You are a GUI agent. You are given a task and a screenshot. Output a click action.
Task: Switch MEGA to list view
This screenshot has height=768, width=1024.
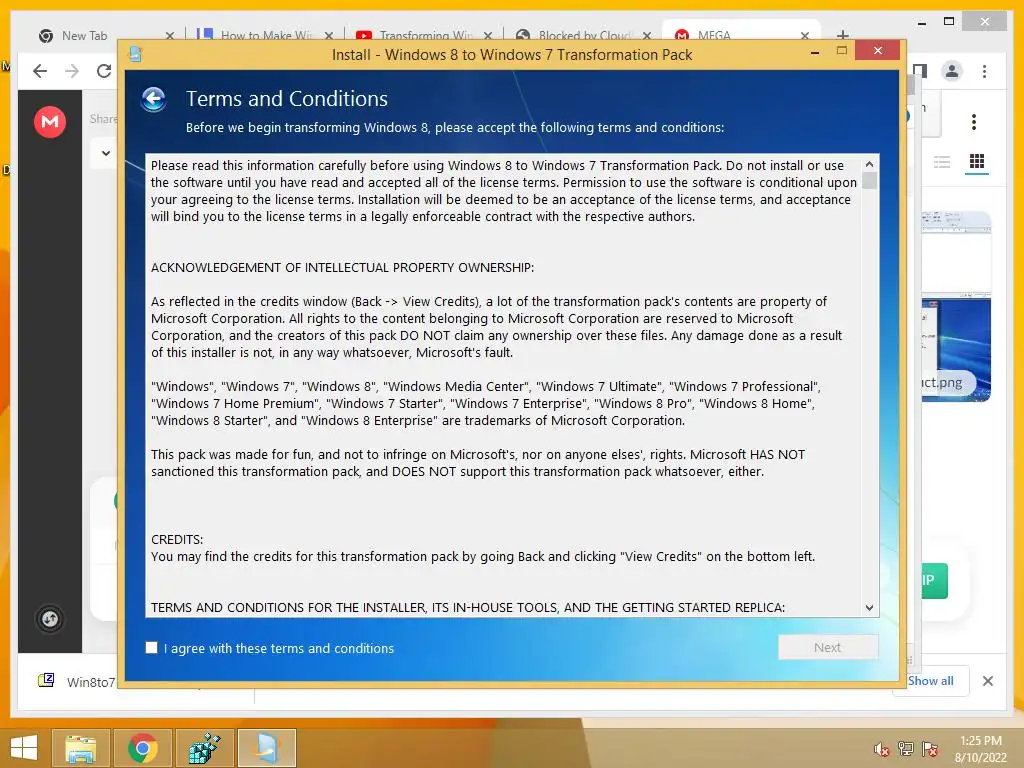pyautogui.click(x=942, y=162)
